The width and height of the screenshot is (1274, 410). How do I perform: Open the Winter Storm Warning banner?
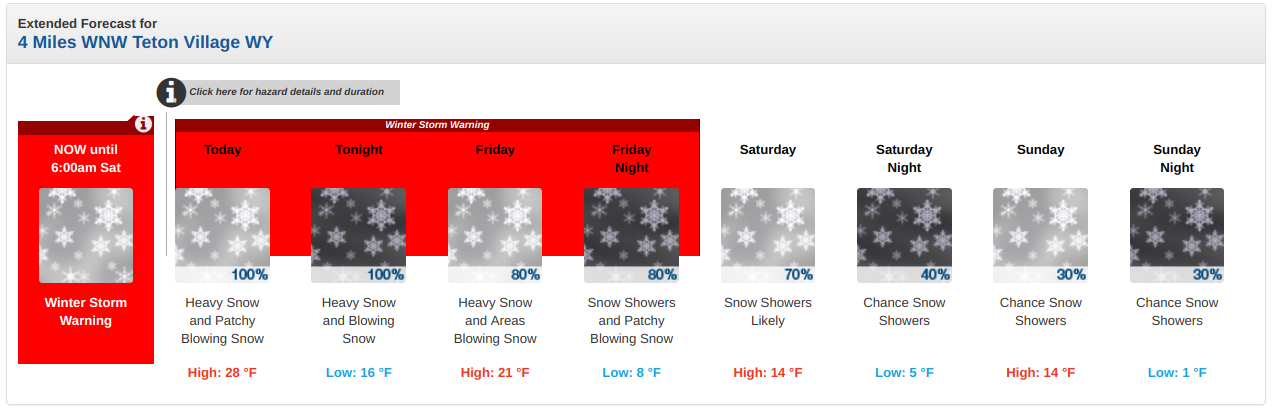click(x=437, y=125)
